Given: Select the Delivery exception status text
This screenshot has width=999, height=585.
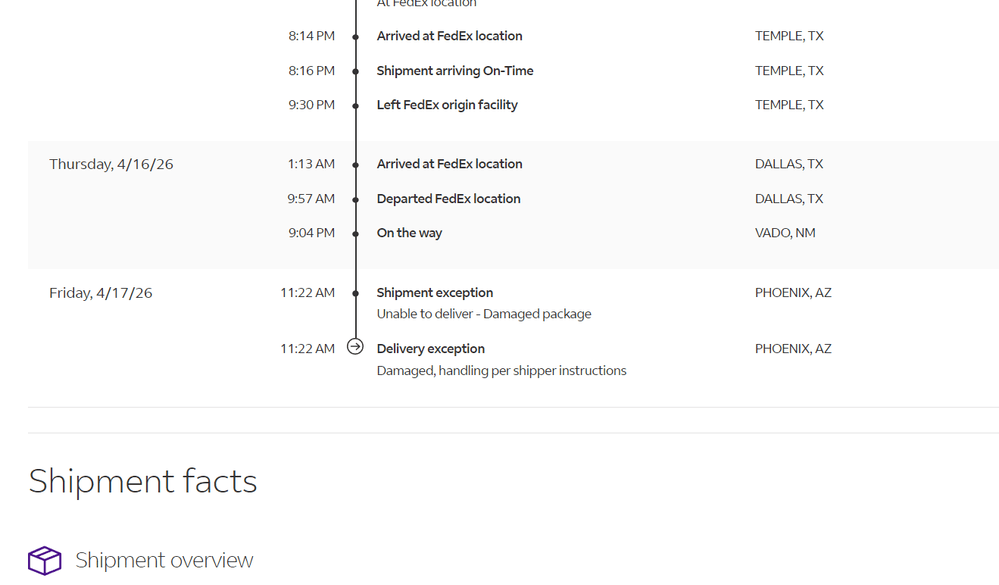Looking at the screenshot, I should [x=431, y=349].
